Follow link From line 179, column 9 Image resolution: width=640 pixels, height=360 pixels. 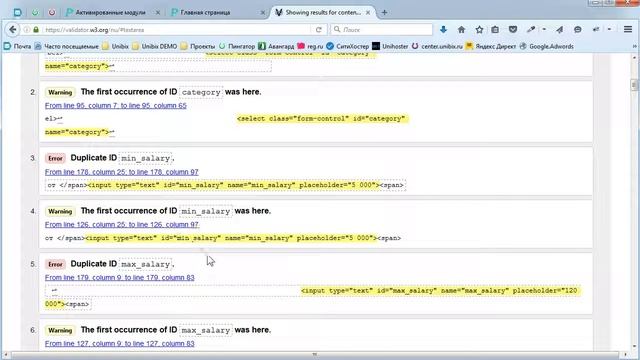120,278
